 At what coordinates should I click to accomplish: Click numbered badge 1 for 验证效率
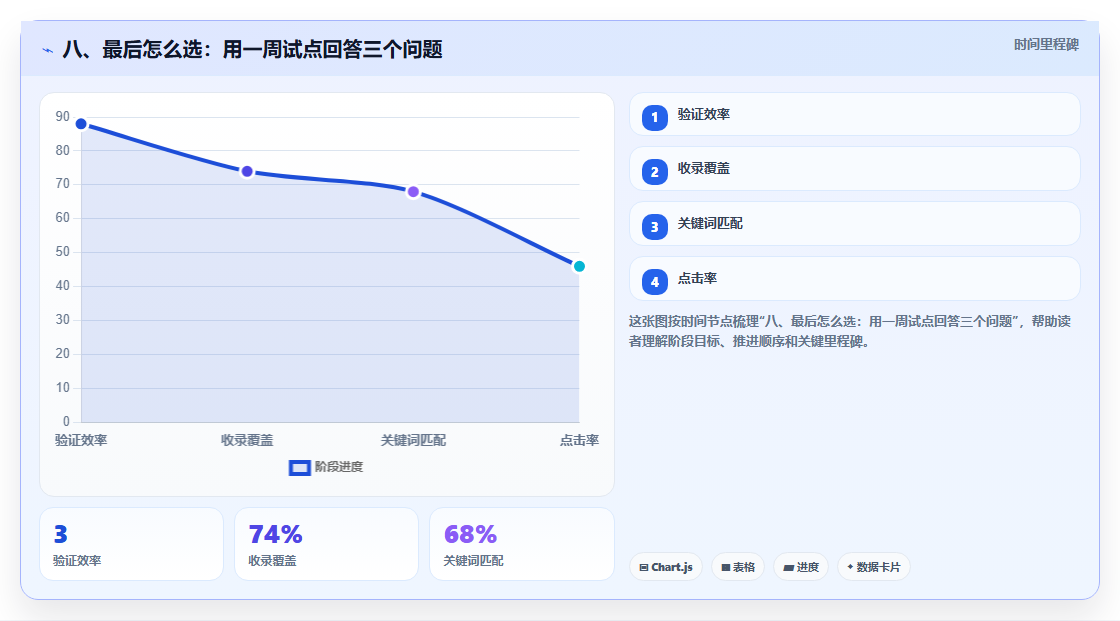pos(654,118)
